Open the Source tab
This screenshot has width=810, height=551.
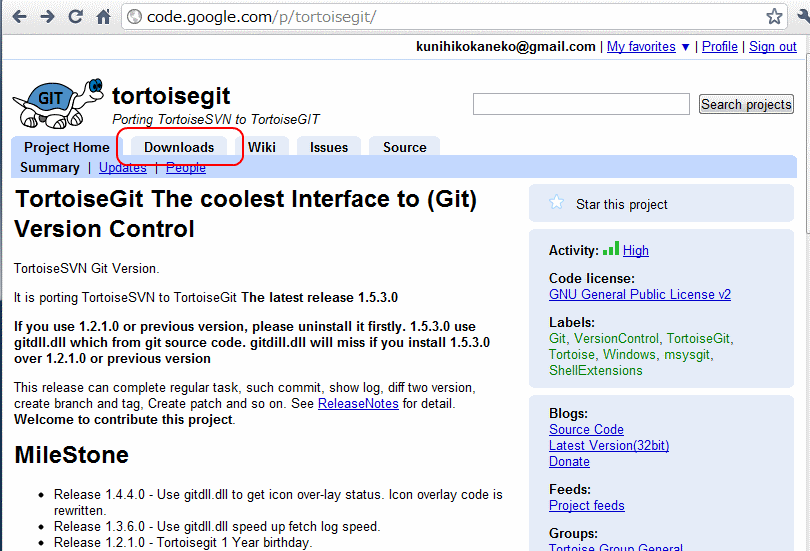[x=404, y=147]
